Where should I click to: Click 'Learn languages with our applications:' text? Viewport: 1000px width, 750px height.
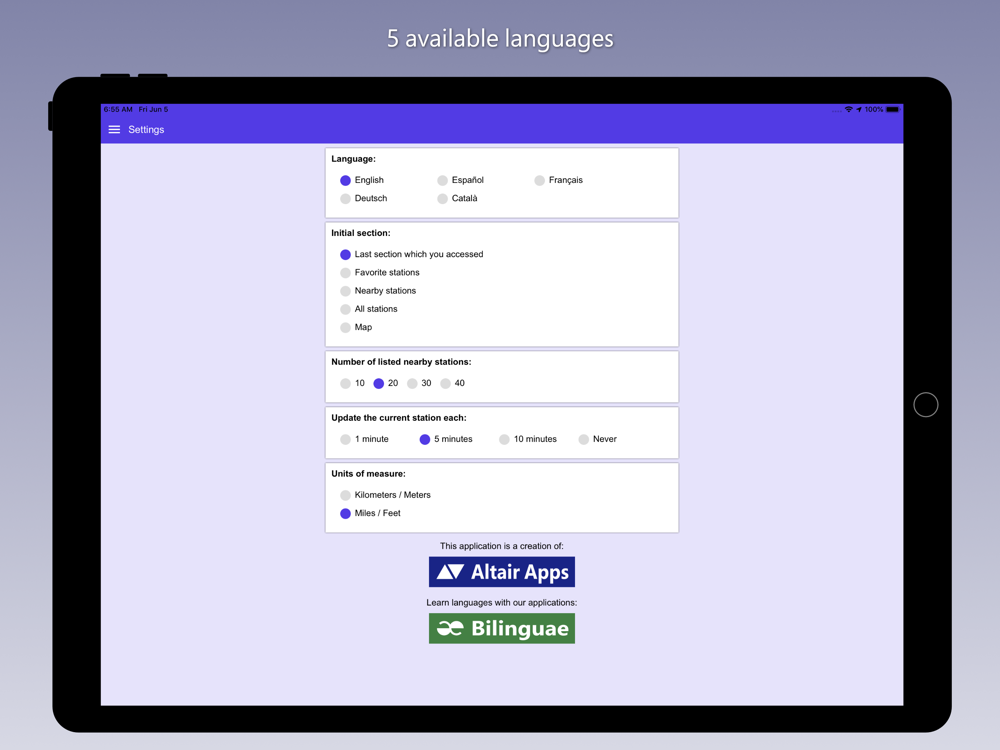(502, 603)
